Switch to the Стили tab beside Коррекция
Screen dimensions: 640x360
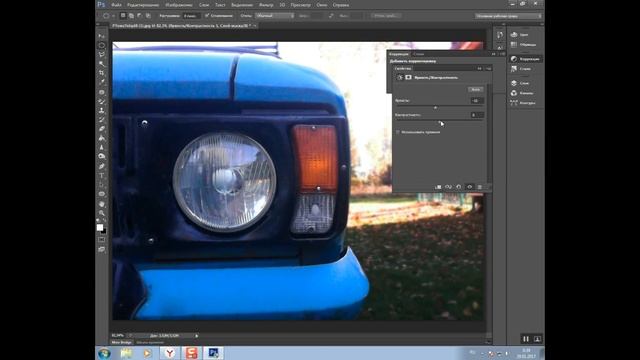click(x=418, y=54)
